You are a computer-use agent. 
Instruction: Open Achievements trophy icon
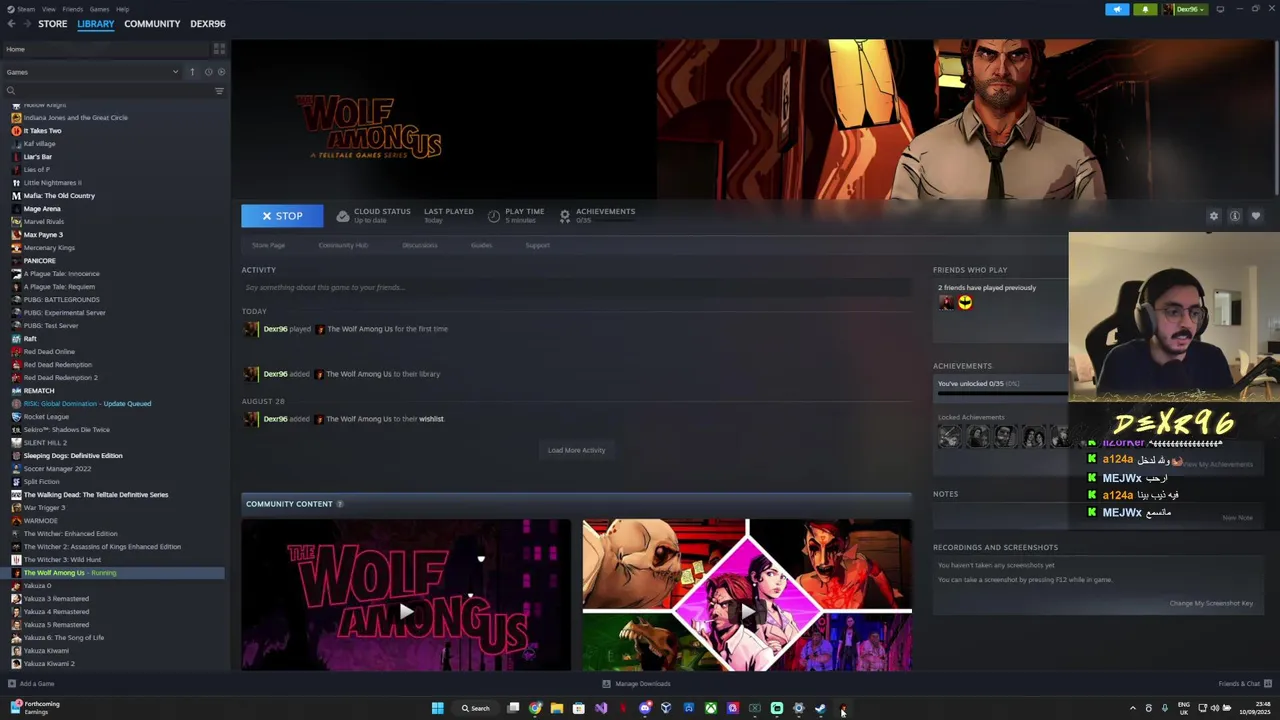point(565,216)
